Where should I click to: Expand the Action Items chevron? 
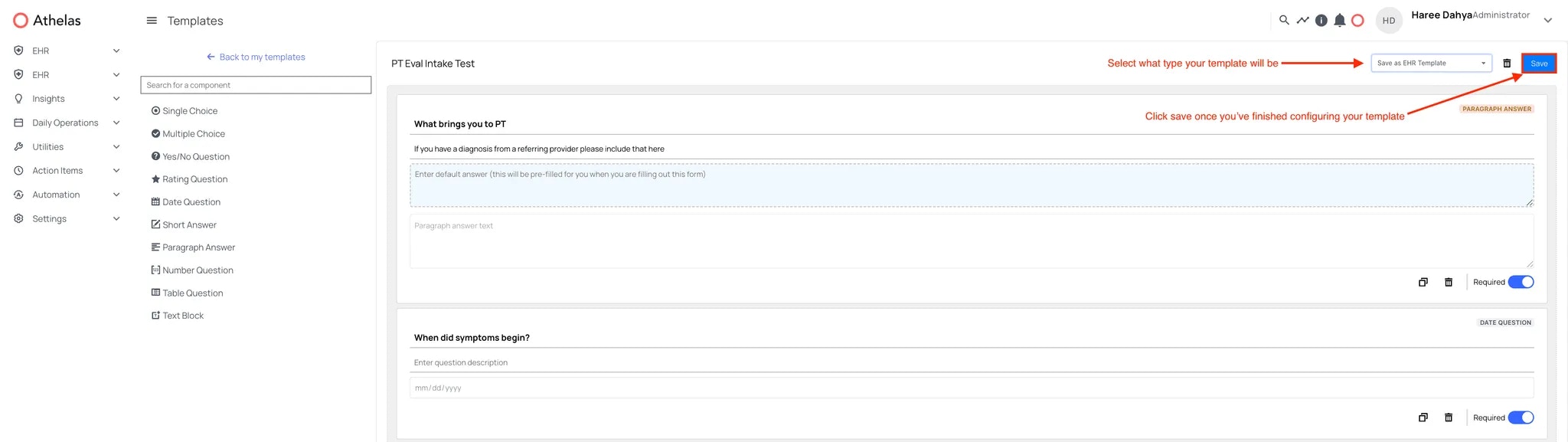coord(116,171)
